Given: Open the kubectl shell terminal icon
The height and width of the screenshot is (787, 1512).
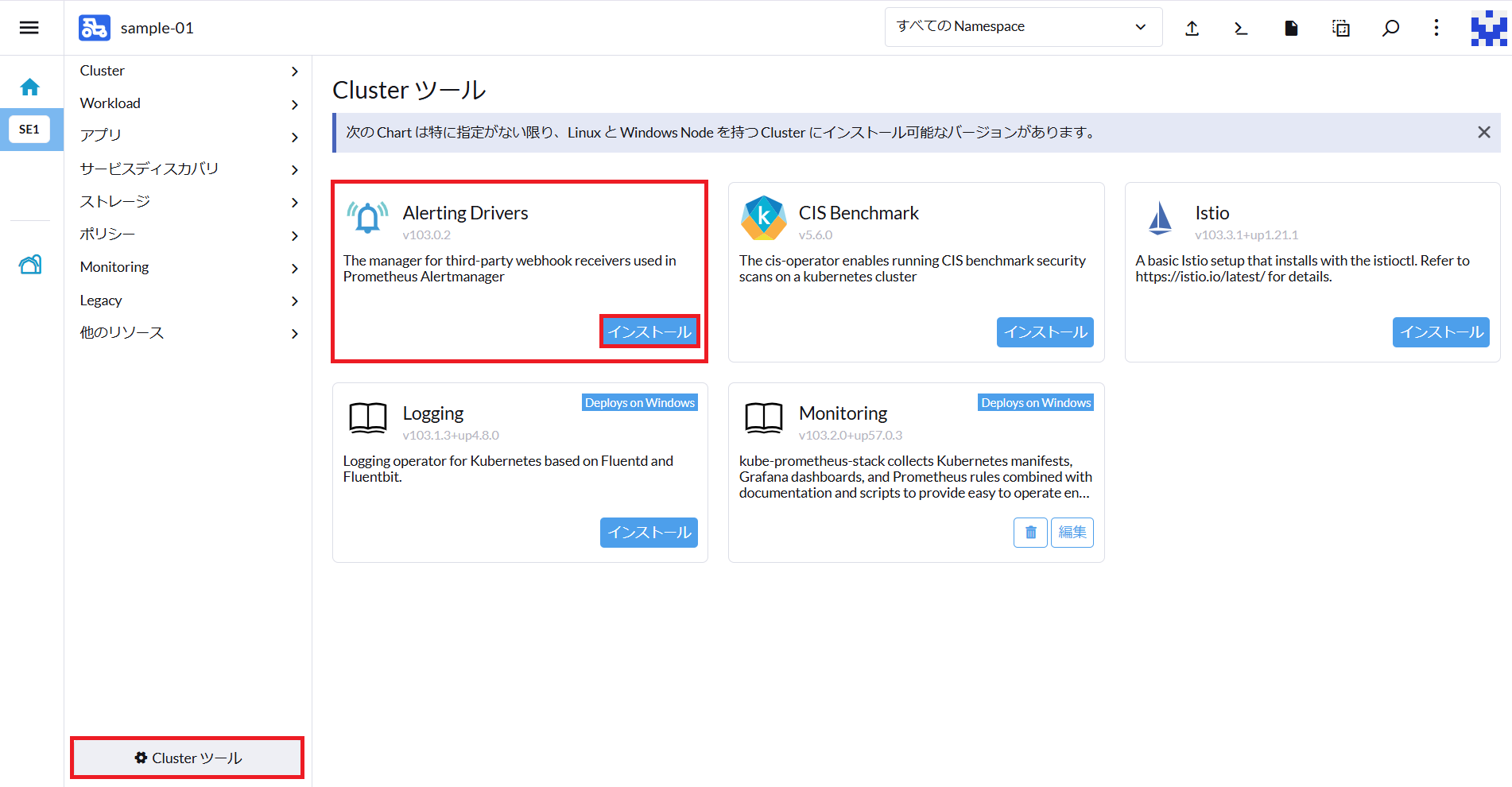Looking at the screenshot, I should [x=1241, y=29].
